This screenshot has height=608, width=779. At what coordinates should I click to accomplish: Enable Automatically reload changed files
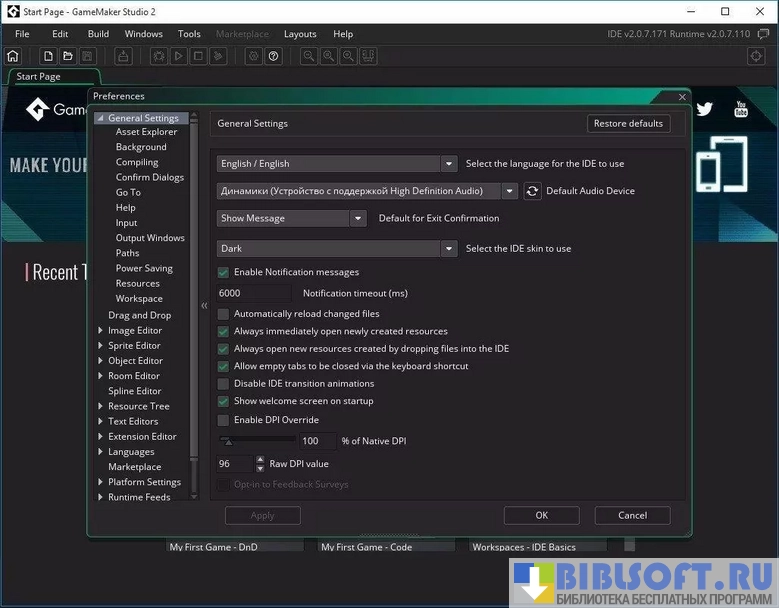224,314
